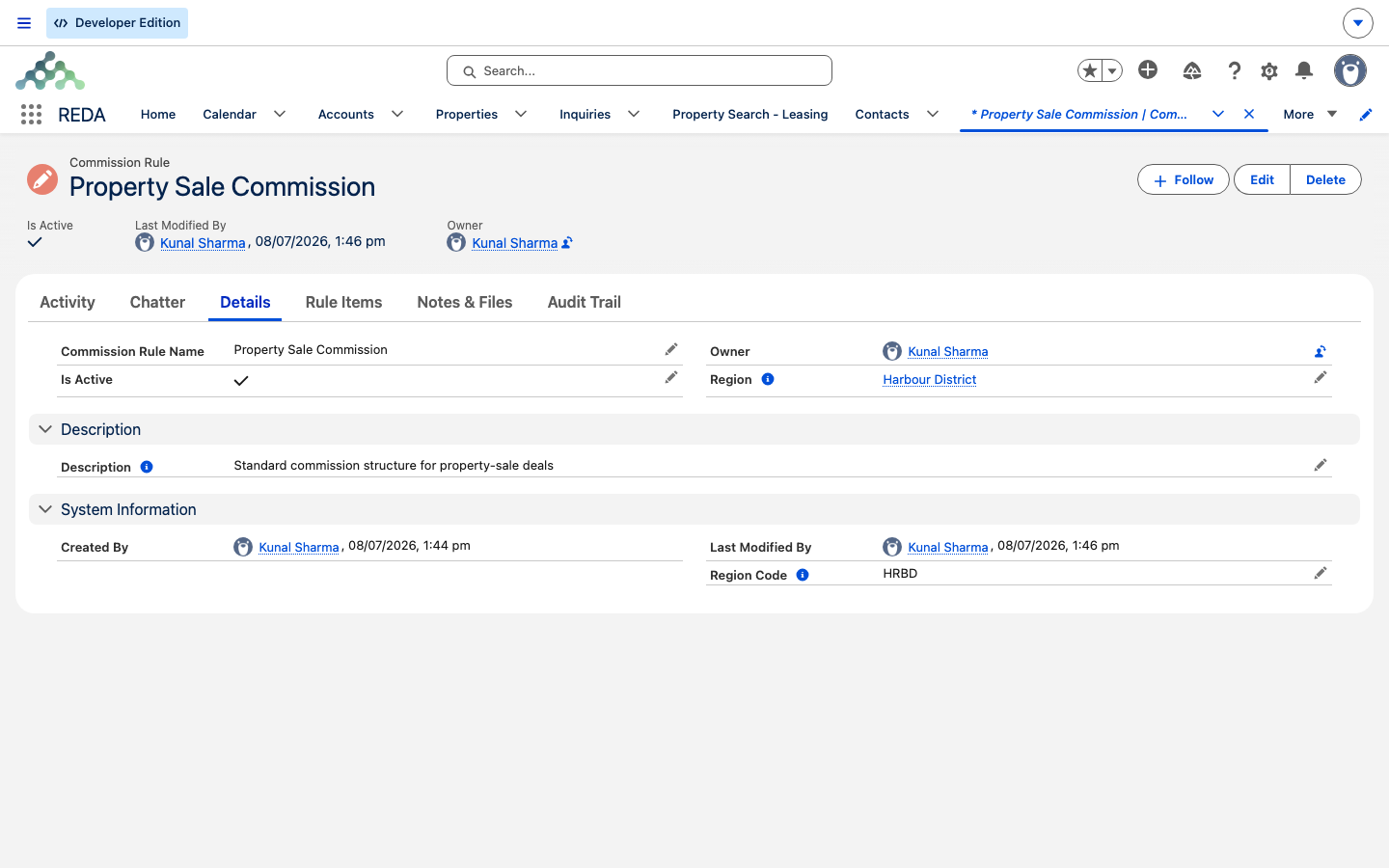Open the favorites list dropdown arrow
Screen dimensions: 1389x868
click(x=1112, y=70)
